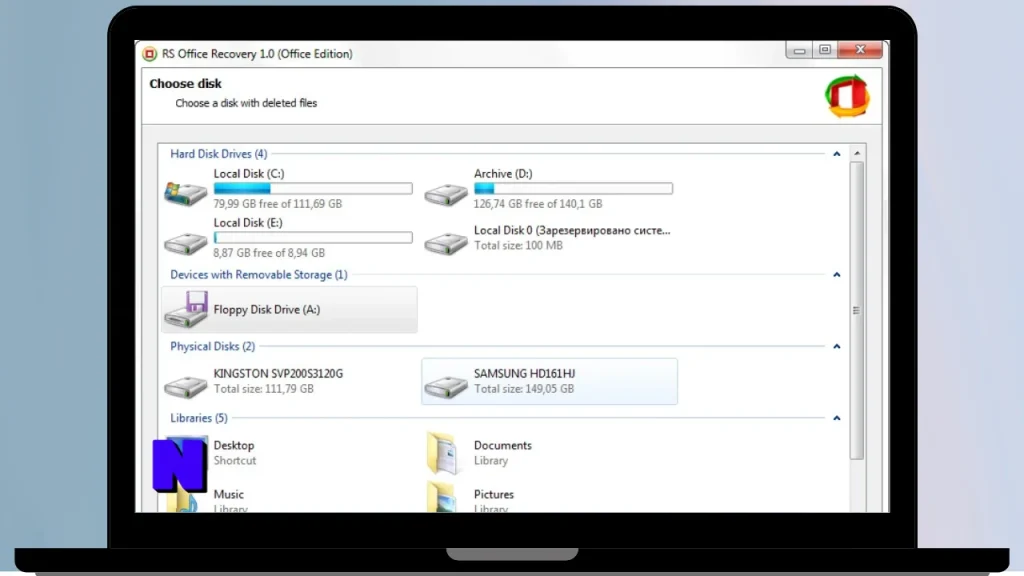Collapse Devices with Removable Storage group
The width and height of the screenshot is (1024, 576).
click(837, 275)
